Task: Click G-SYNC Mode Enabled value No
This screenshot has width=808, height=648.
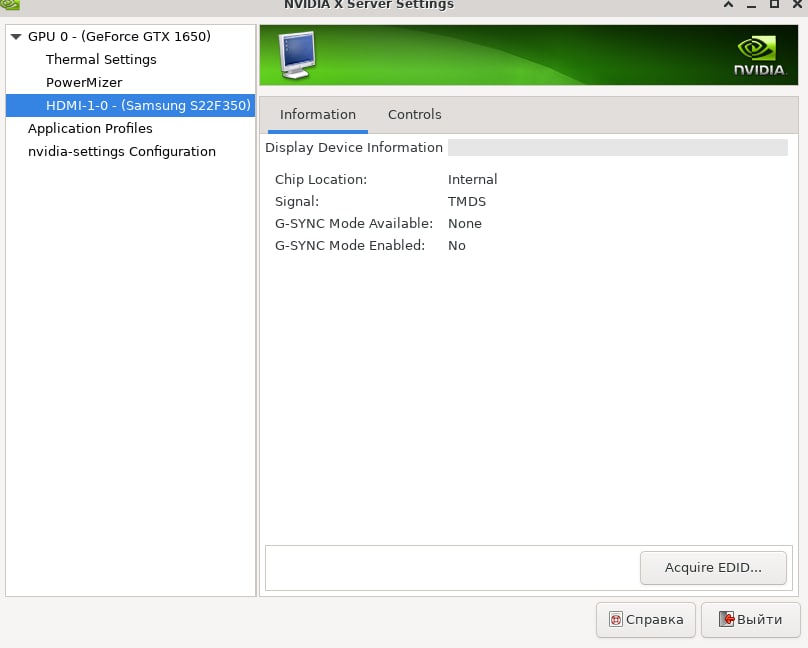Action: click(x=457, y=246)
